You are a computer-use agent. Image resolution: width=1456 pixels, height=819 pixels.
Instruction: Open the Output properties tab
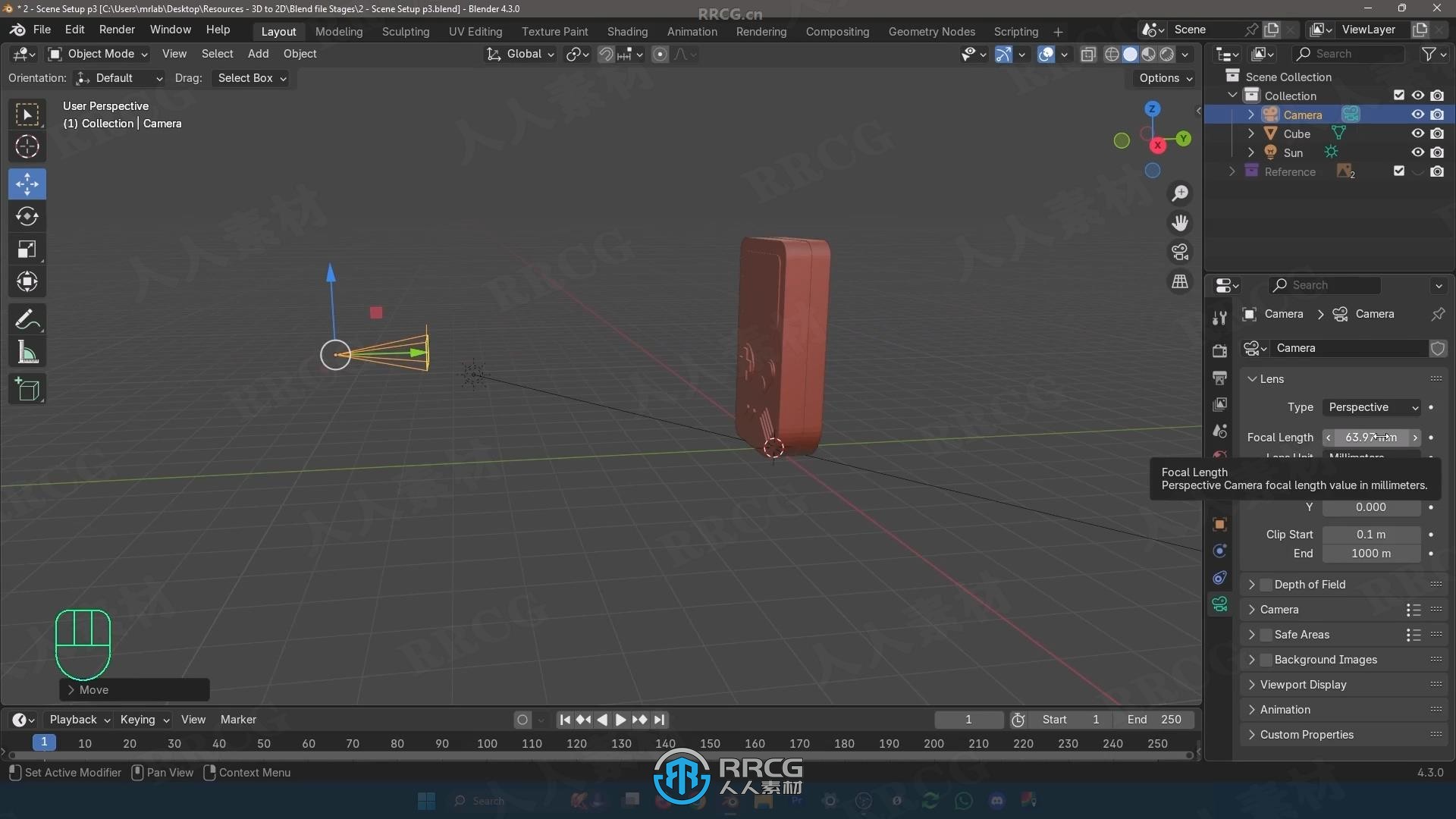pyautogui.click(x=1219, y=377)
